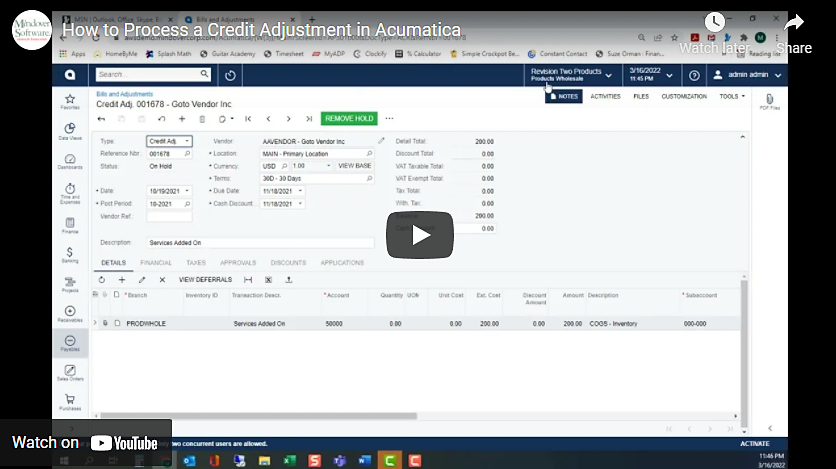Add a row to details grid
Viewport: 836px width, 469px height.
click(x=122, y=280)
